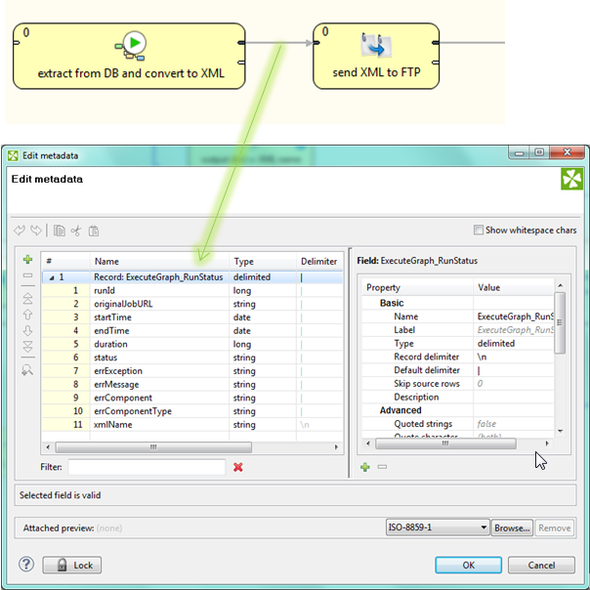Click the Edit metadata title bar icon

13,155
